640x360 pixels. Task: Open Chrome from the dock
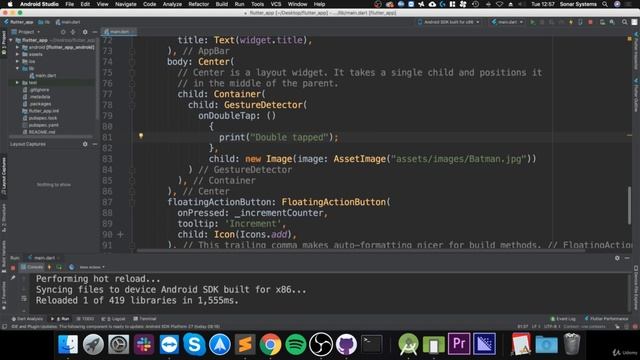(270, 344)
